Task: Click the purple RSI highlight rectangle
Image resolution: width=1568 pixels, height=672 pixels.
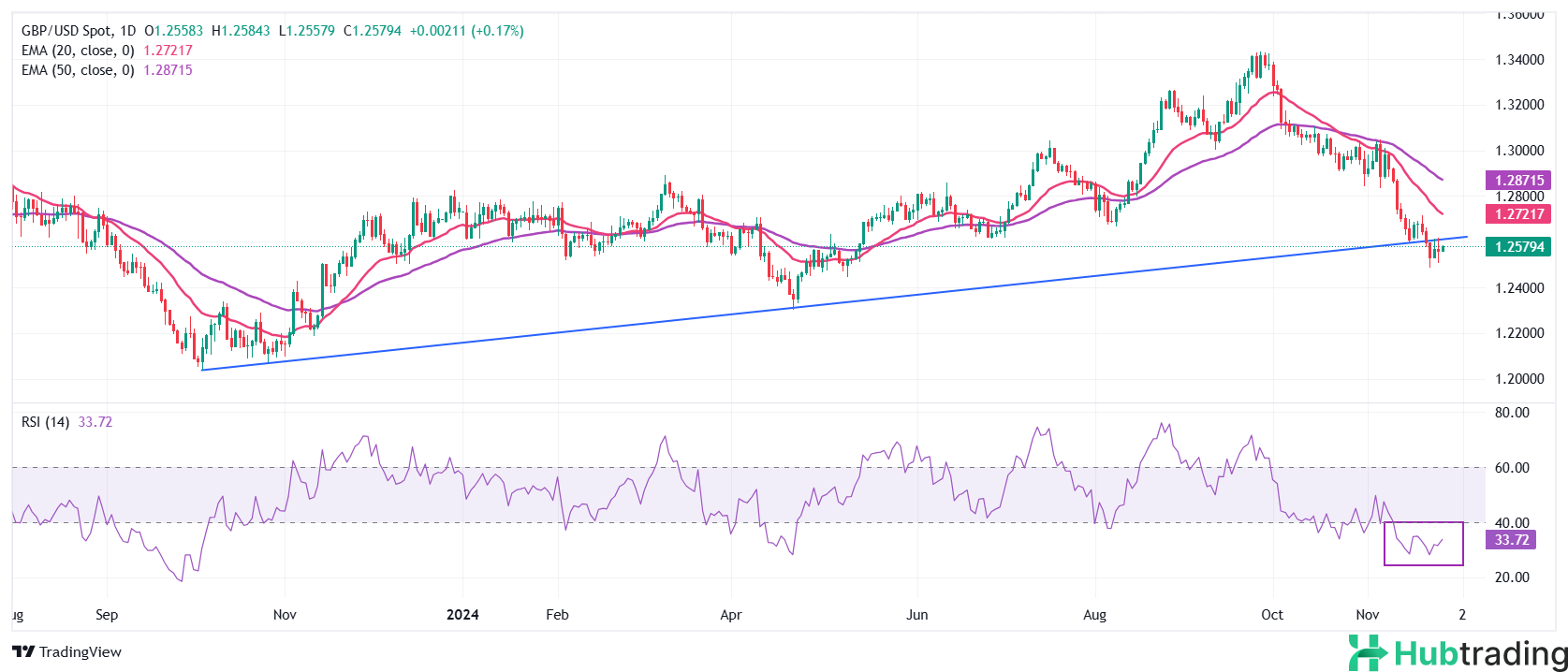Action: point(1423,544)
